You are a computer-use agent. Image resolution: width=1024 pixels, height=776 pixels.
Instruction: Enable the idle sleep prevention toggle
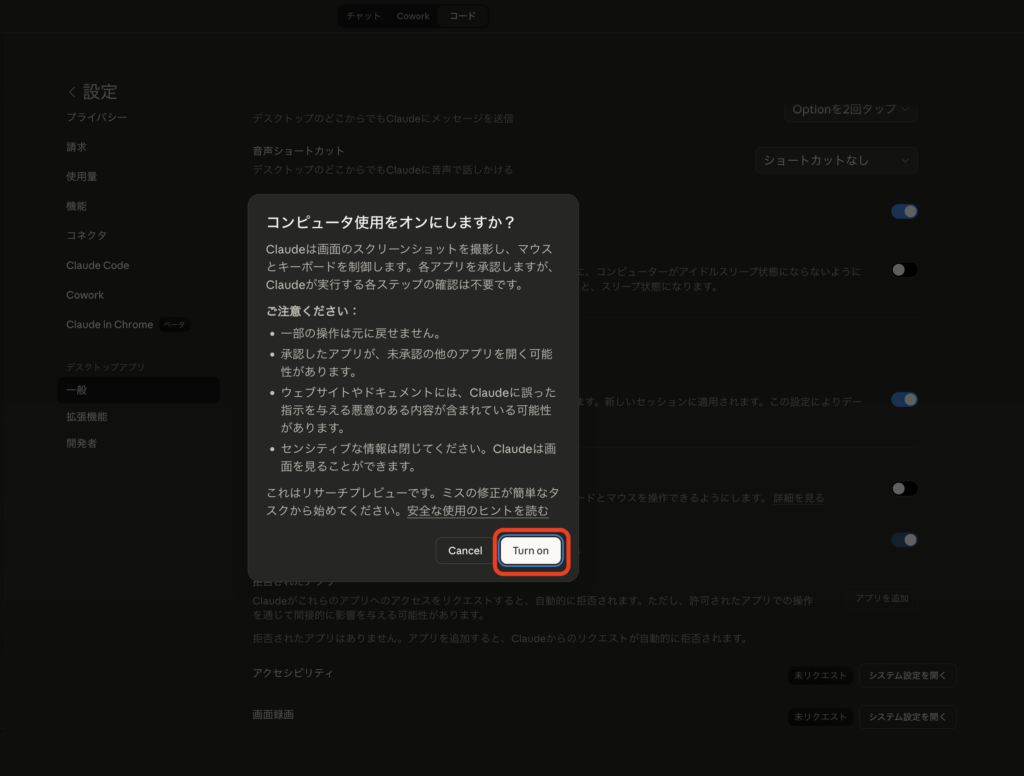tap(903, 269)
